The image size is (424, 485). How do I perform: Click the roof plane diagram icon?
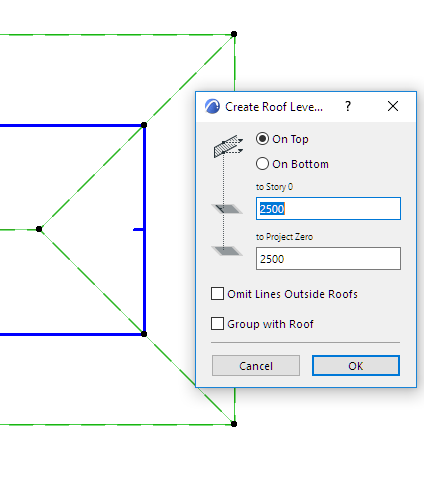pyautogui.click(x=228, y=146)
